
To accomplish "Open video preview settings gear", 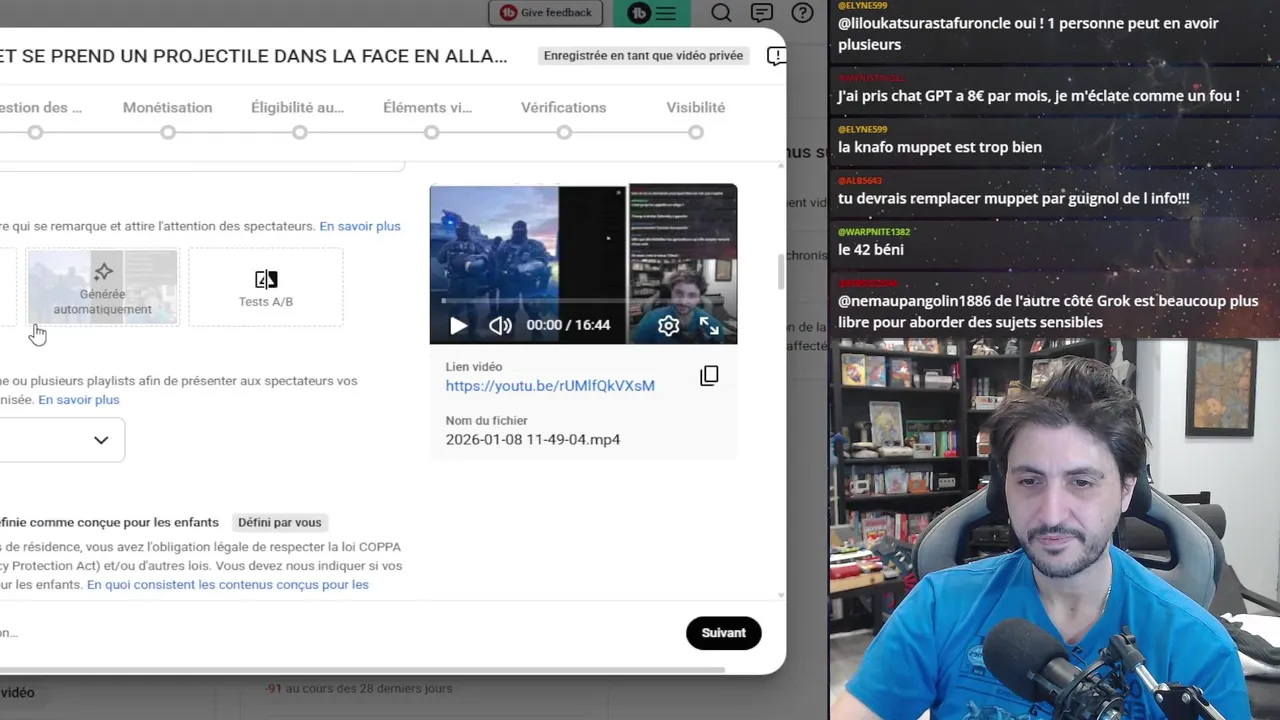I will pyautogui.click(x=668, y=325).
